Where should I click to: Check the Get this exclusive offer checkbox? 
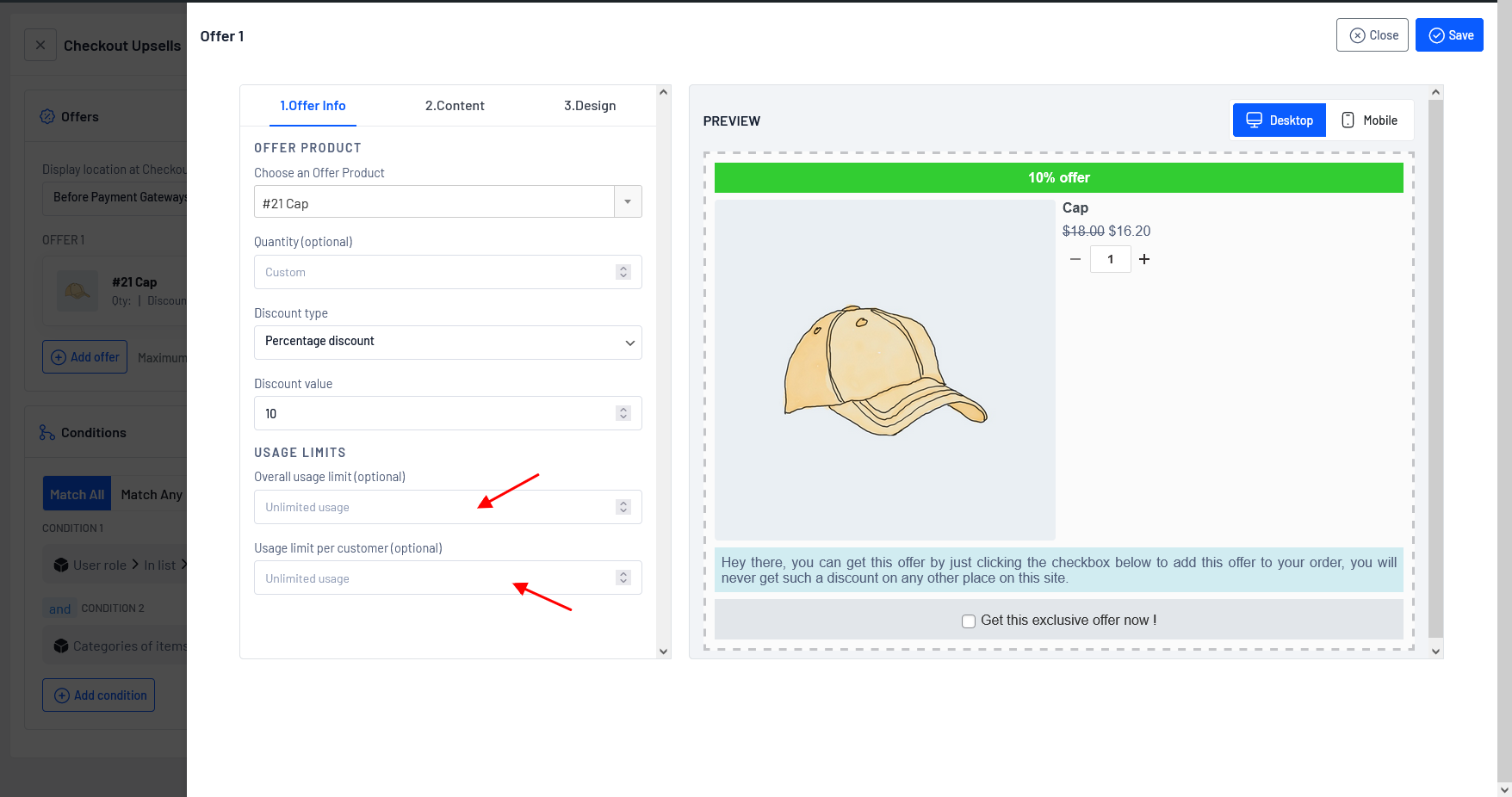click(969, 621)
